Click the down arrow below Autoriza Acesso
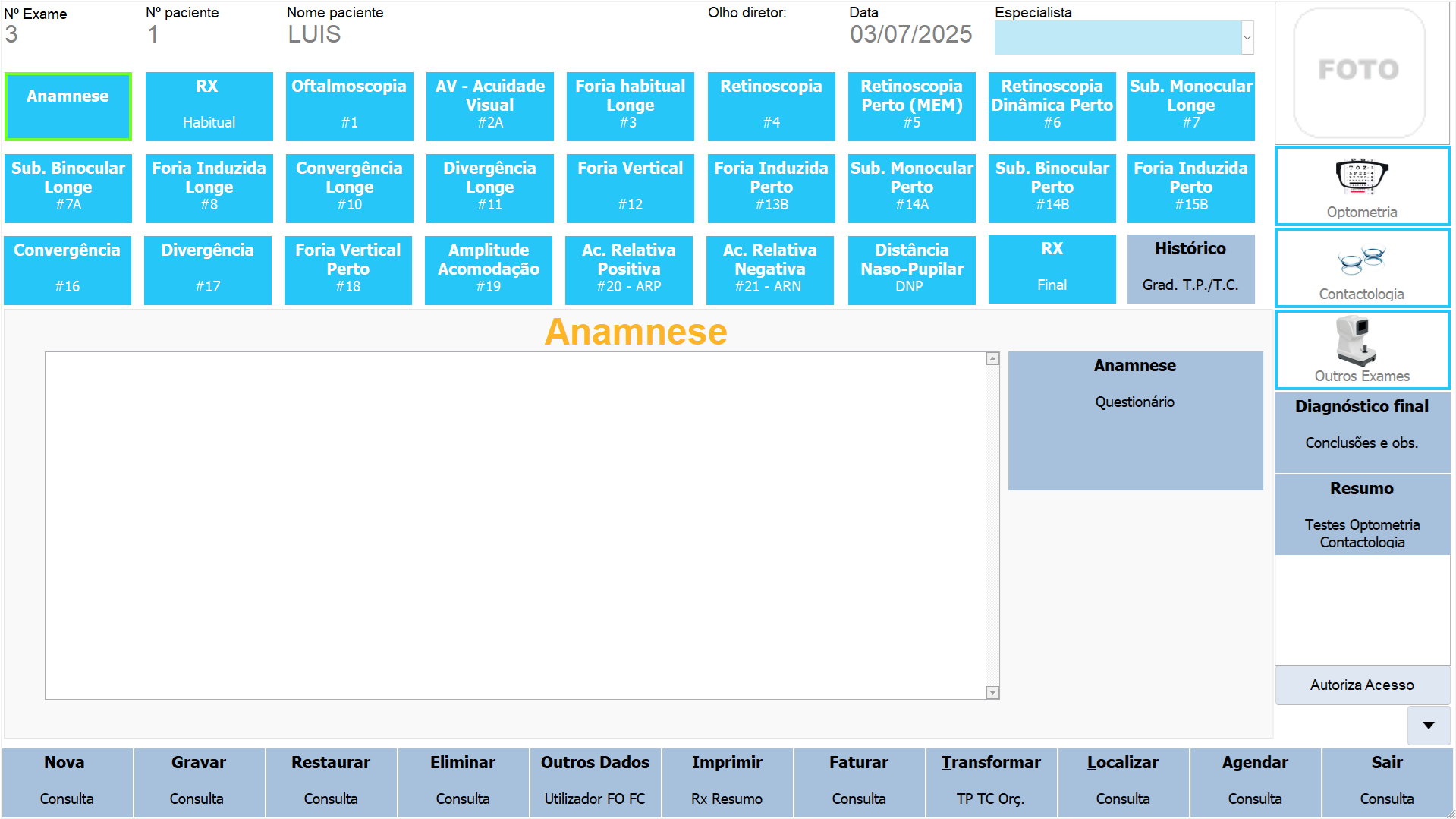 click(x=1428, y=726)
